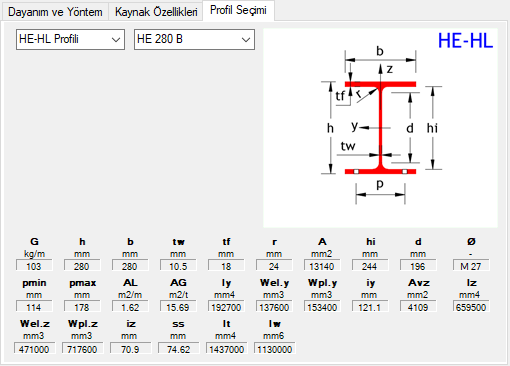The height and width of the screenshot is (366, 510).
Task: Click the A area field showing 13140
Action: [322, 266]
